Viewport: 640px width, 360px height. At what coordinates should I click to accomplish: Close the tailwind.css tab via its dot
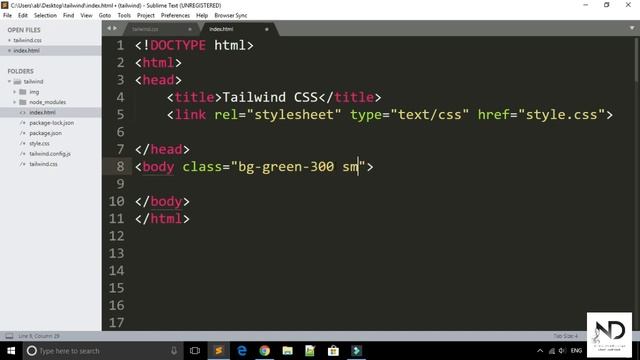[190, 29]
